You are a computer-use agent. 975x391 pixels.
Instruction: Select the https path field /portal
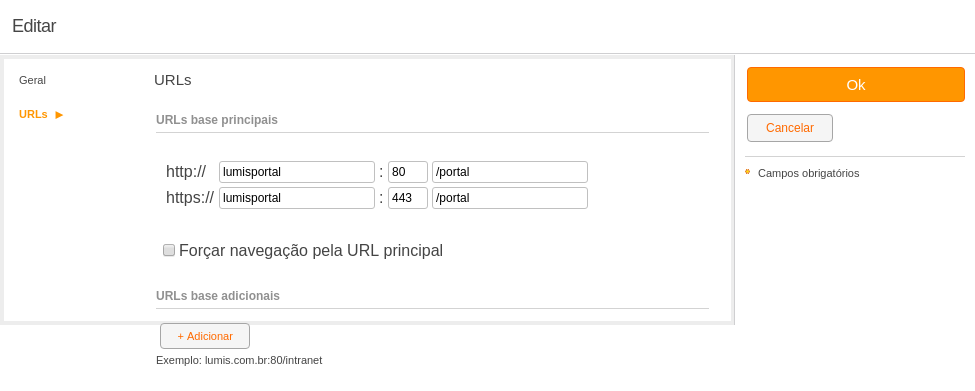(510, 198)
